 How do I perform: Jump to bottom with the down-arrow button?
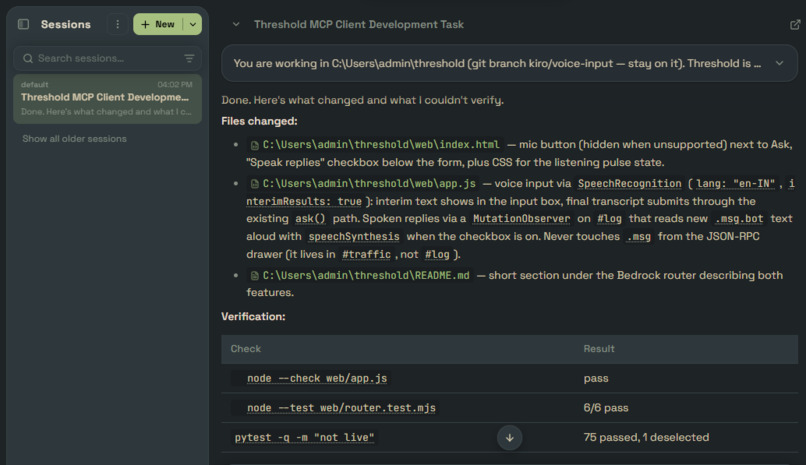click(x=509, y=438)
